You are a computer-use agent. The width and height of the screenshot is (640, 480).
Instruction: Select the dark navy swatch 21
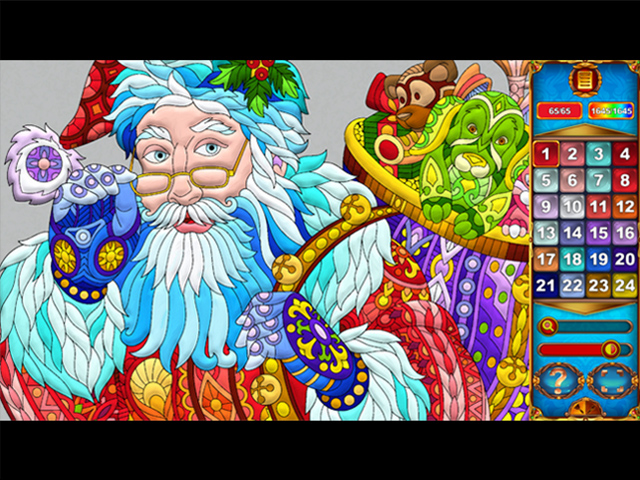pos(545,285)
